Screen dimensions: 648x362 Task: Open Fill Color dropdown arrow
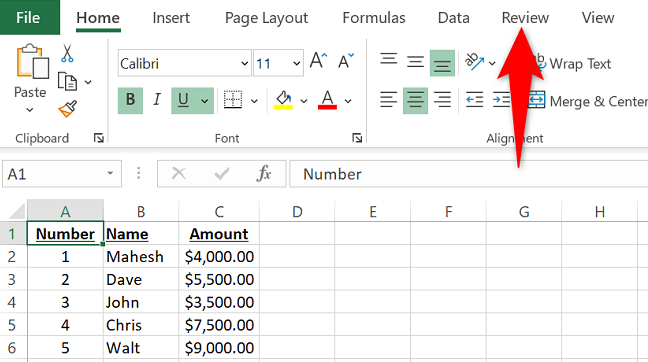coord(304,101)
